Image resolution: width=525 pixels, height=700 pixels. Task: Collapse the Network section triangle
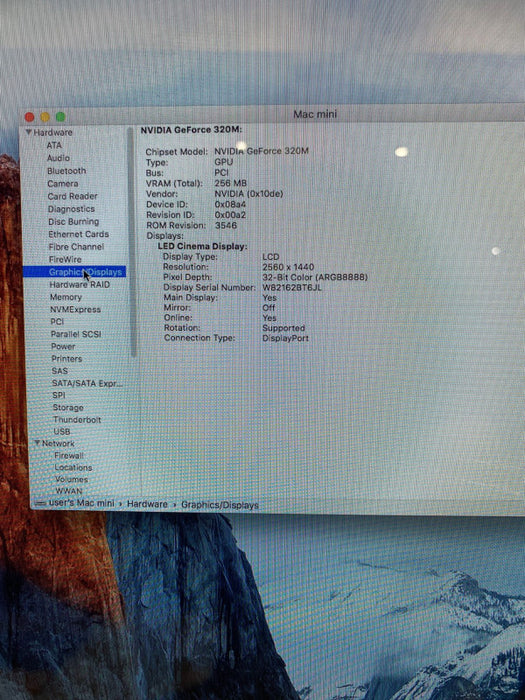38,443
